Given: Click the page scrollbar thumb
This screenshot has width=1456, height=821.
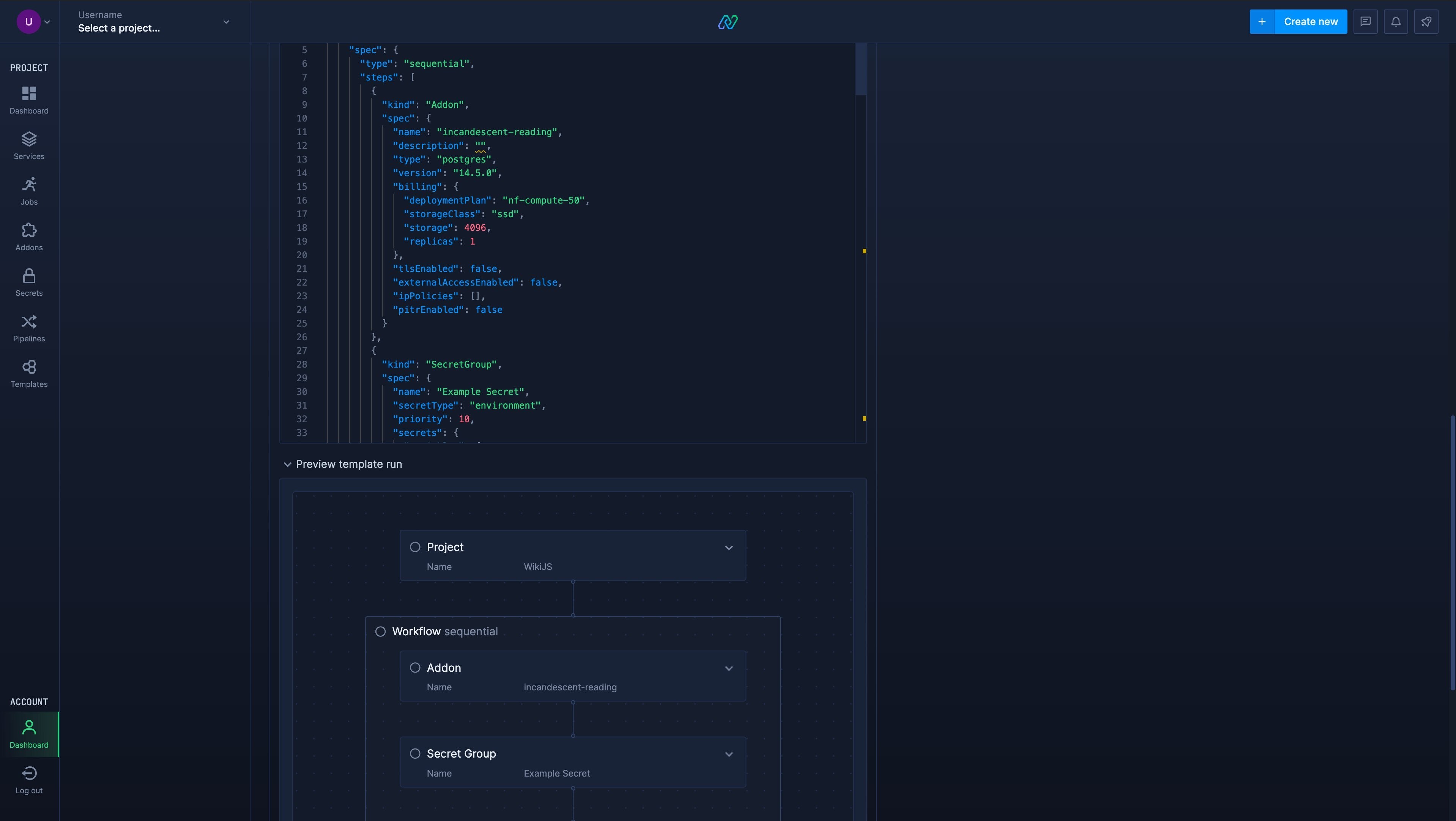Looking at the screenshot, I should pyautogui.click(x=1452, y=553).
